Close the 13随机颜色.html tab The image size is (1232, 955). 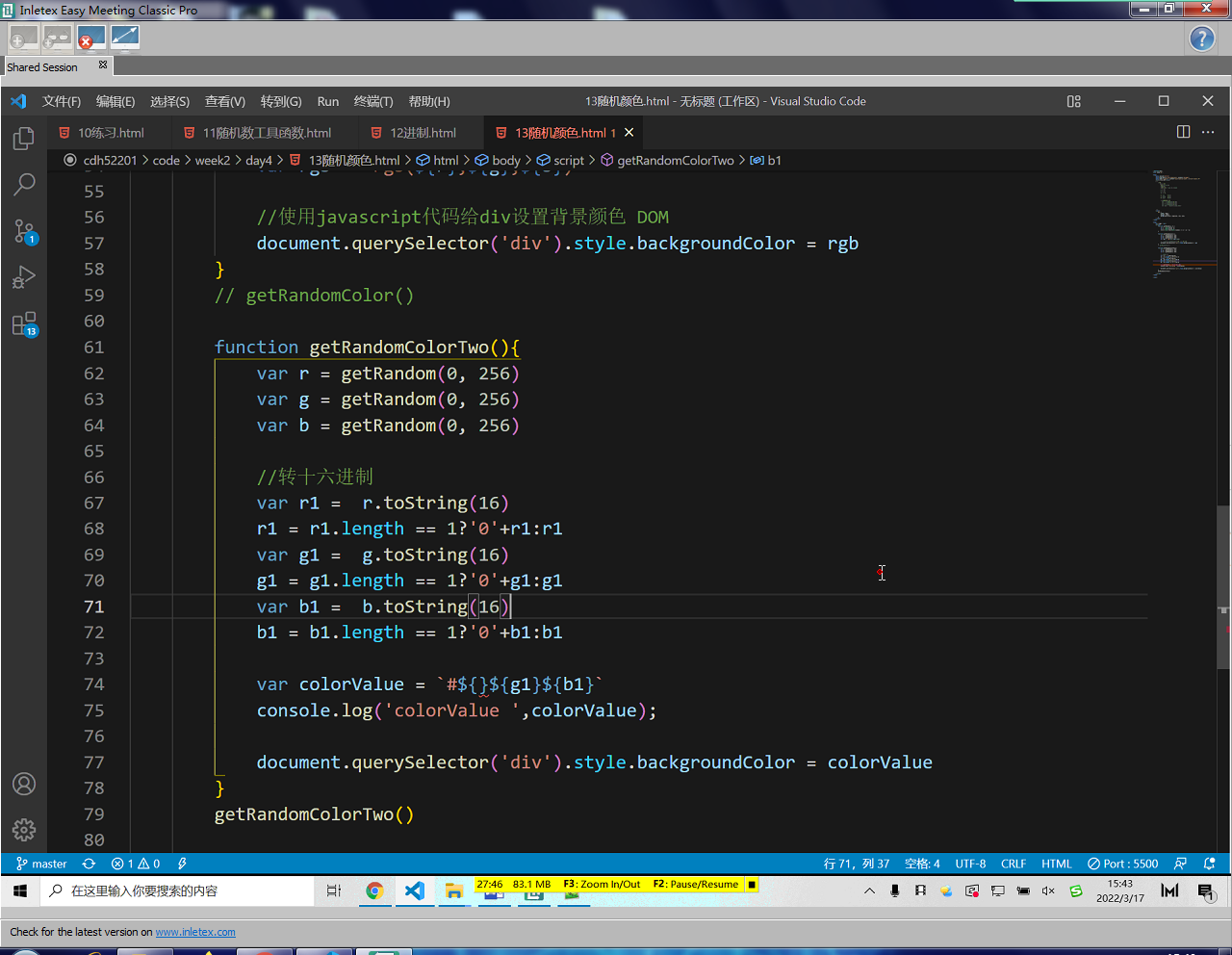629,133
